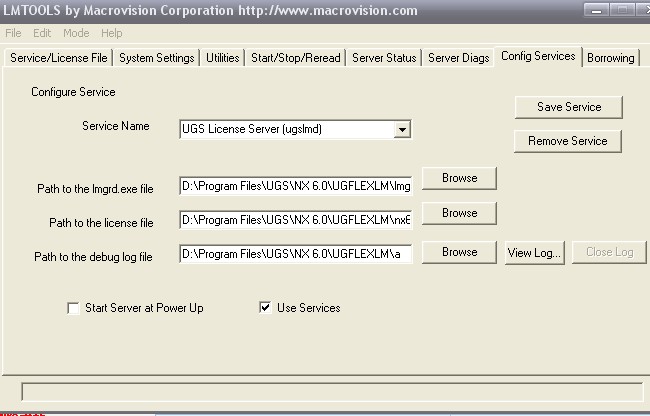Uncheck the Use Services checkbox
The image size is (650, 416).
click(265, 307)
